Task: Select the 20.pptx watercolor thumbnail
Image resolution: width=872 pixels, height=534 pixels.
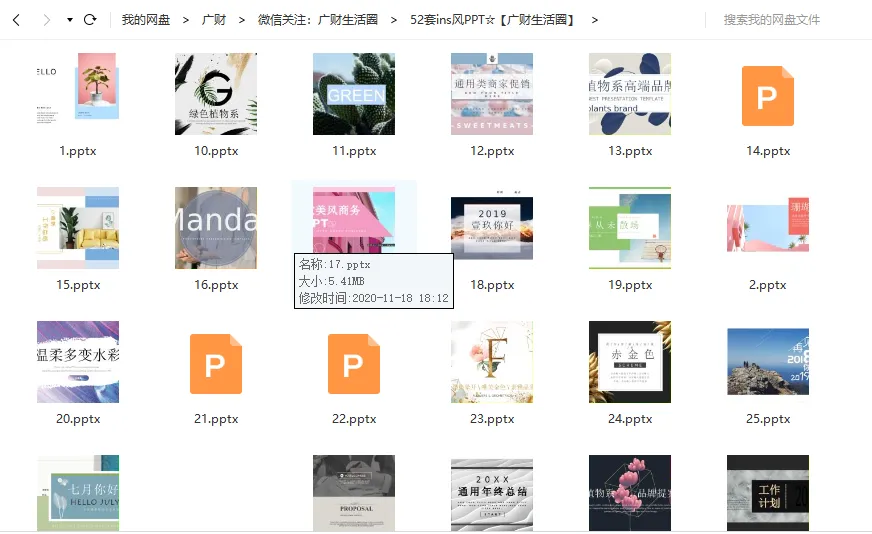Action: point(78,362)
